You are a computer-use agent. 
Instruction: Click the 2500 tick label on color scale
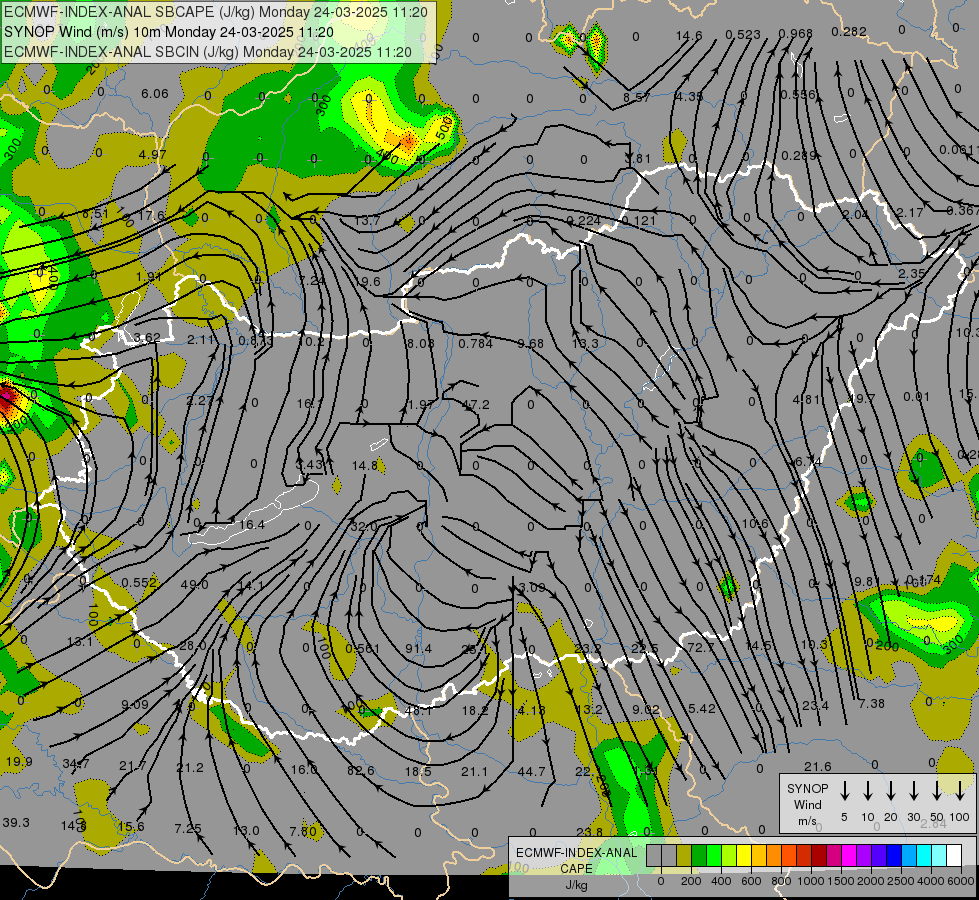coord(901,881)
